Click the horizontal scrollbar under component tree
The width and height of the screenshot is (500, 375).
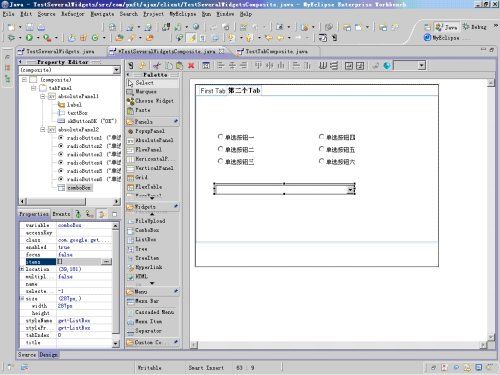click(x=69, y=201)
